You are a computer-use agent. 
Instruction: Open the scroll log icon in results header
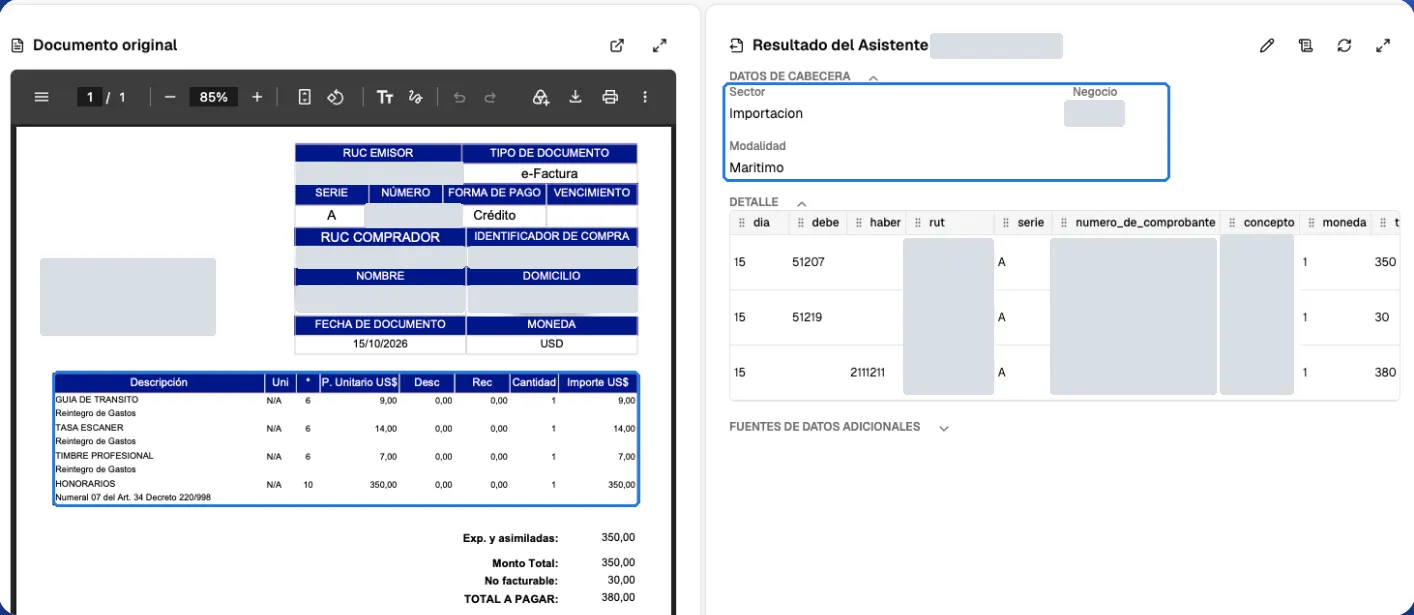[1305, 45]
